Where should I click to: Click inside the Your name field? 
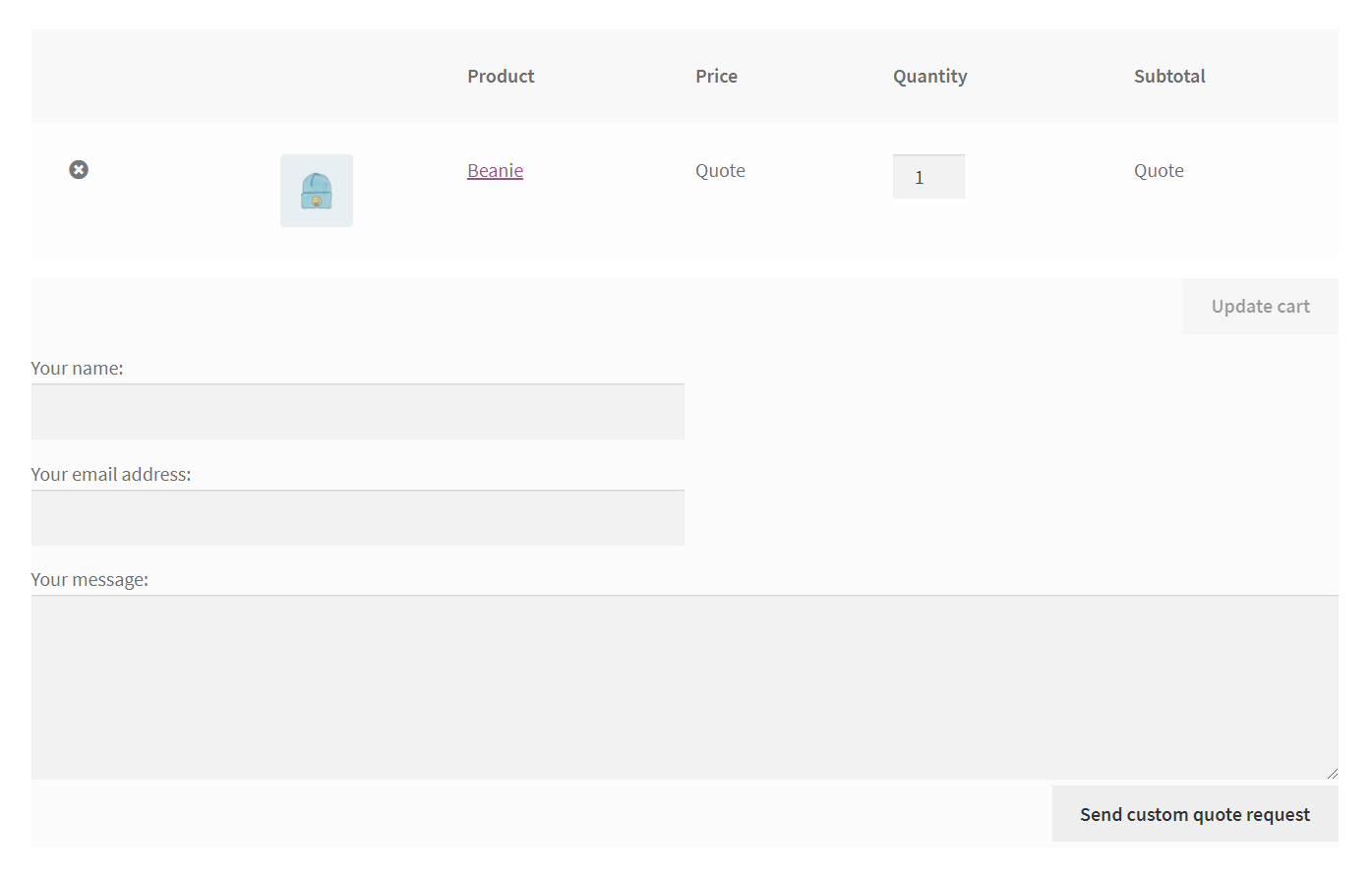[357, 411]
